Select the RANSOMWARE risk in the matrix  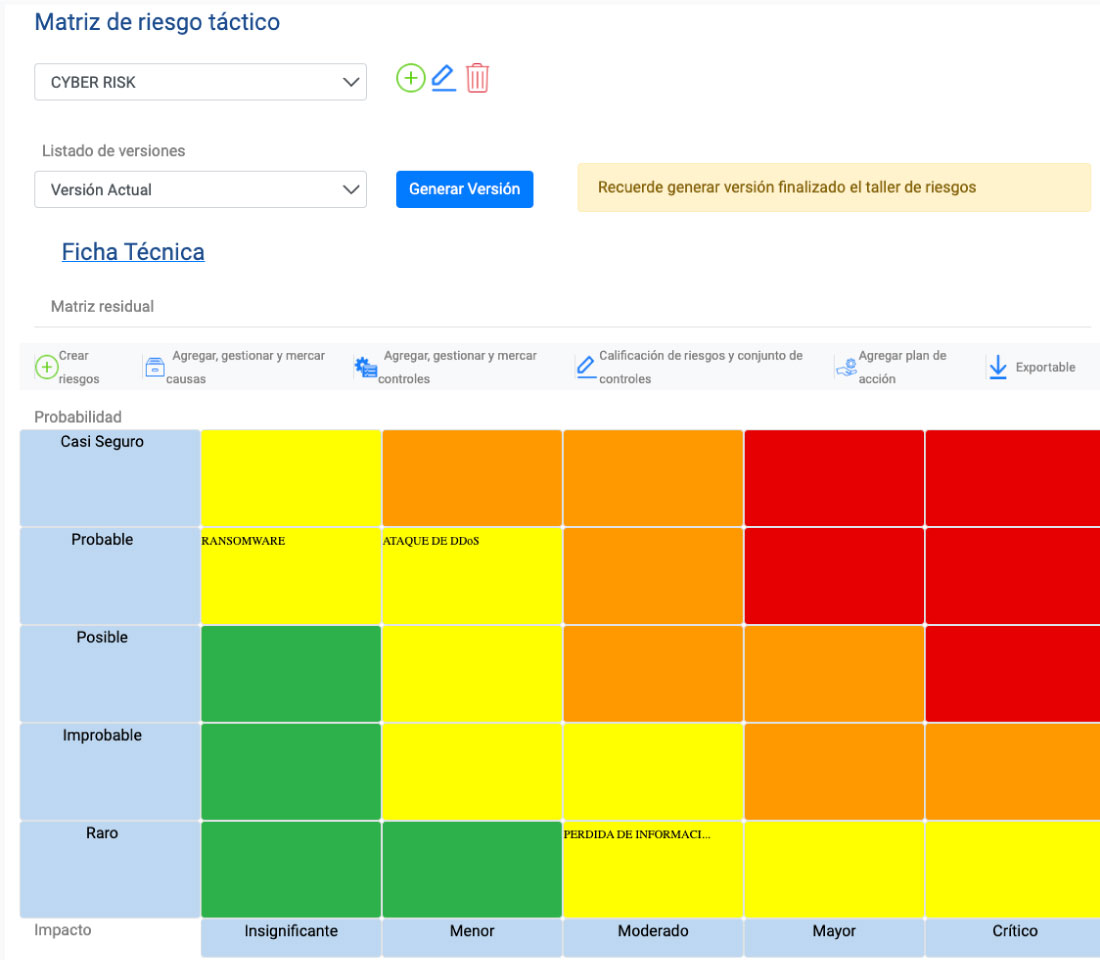[243, 541]
